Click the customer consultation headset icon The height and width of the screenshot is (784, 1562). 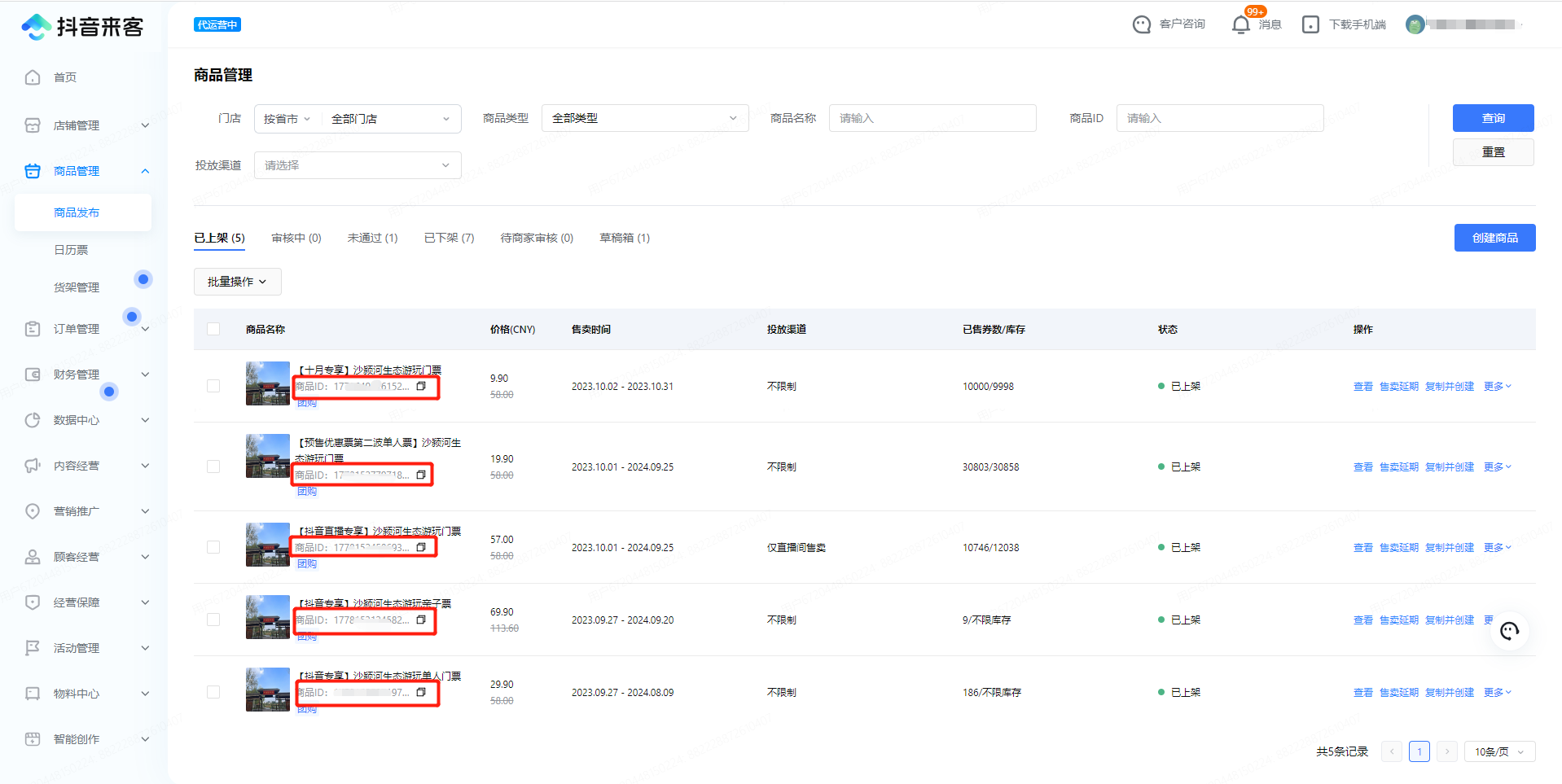[1142, 24]
